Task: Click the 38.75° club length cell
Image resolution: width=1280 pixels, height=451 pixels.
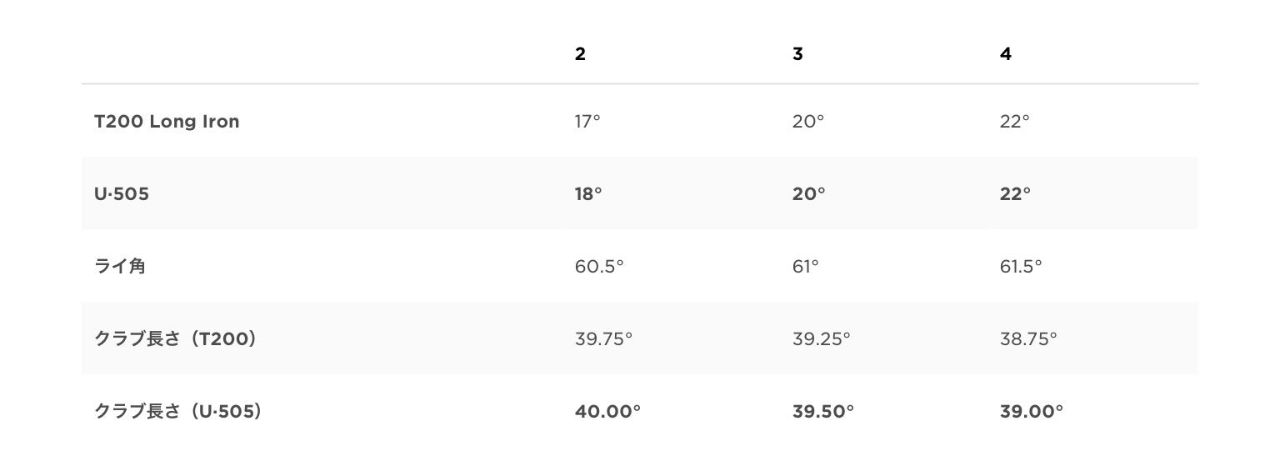Action: tap(1028, 339)
